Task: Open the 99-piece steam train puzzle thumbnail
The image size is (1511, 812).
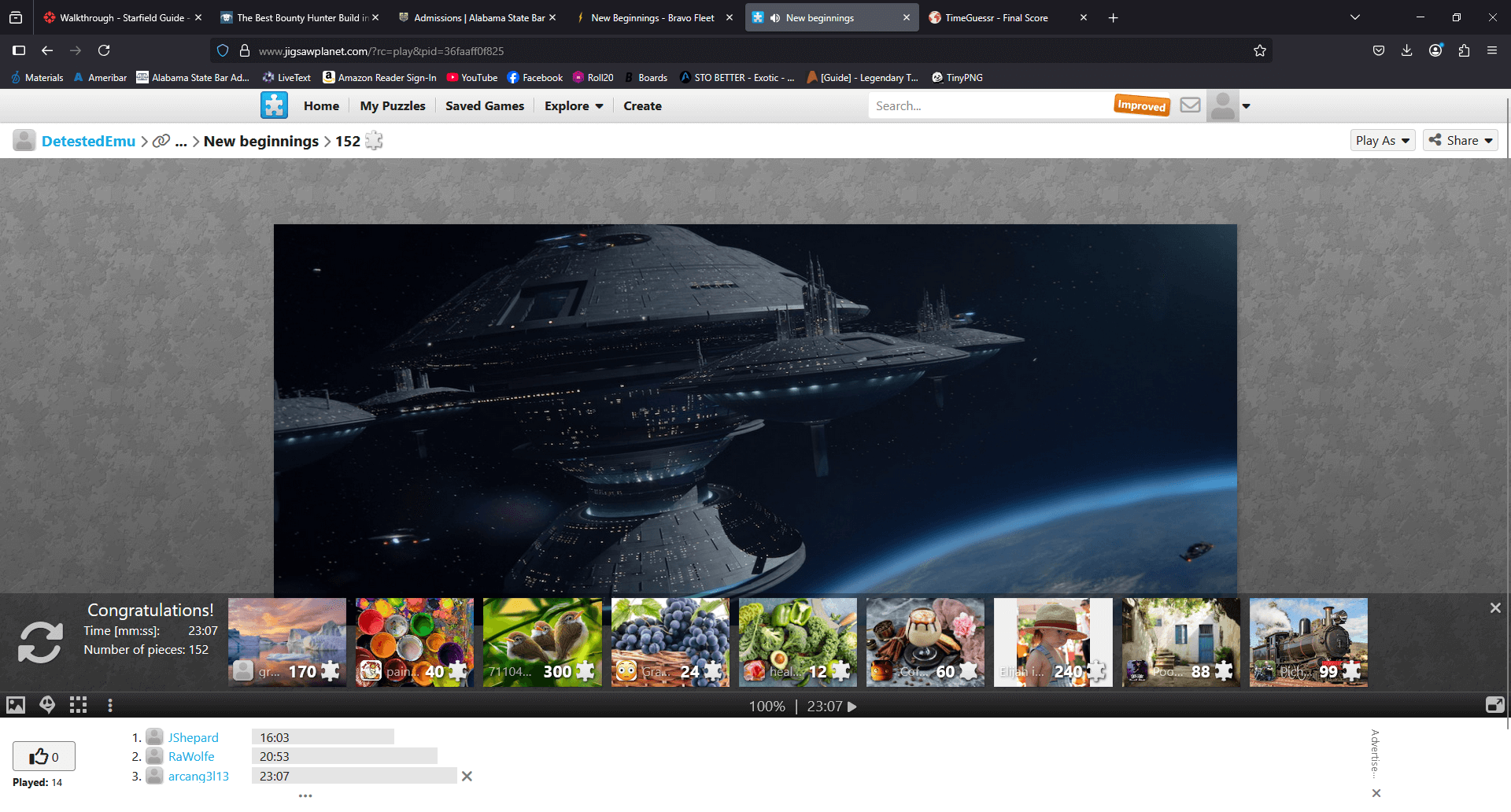Action: click(x=1309, y=642)
